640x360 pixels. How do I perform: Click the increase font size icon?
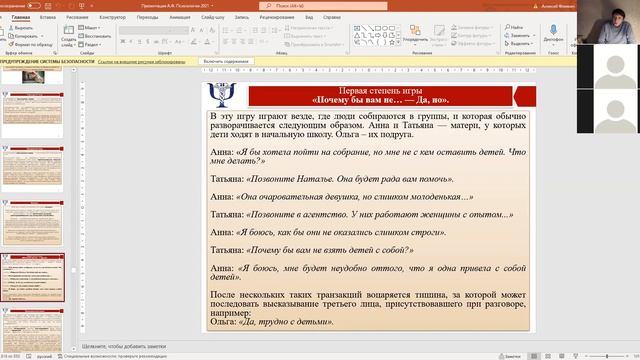click(193, 30)
